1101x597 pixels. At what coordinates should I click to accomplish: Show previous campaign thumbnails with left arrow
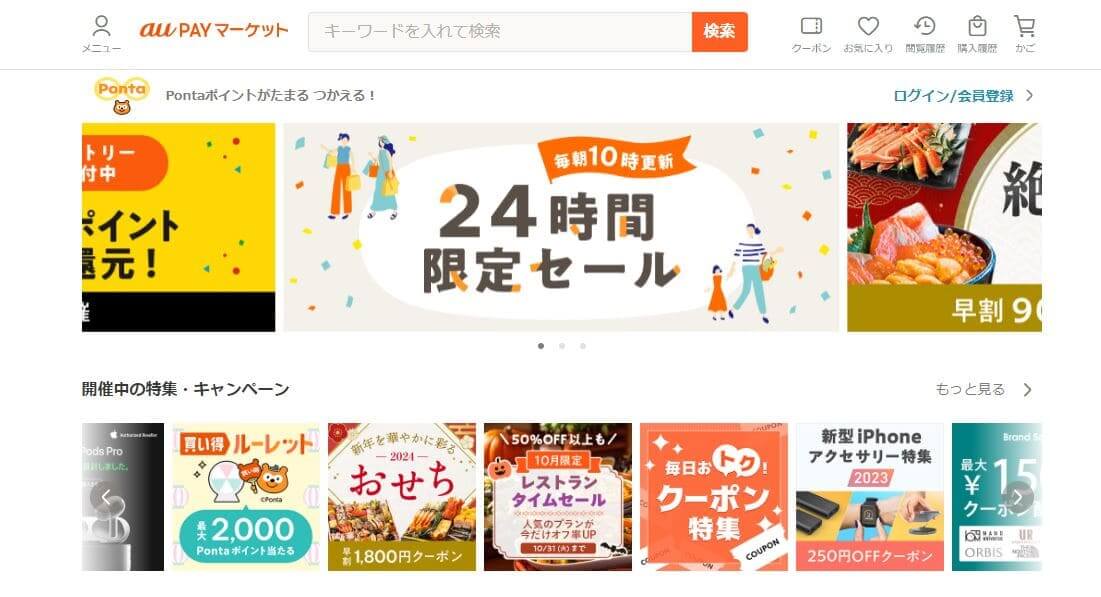click(x=105, y=497)
